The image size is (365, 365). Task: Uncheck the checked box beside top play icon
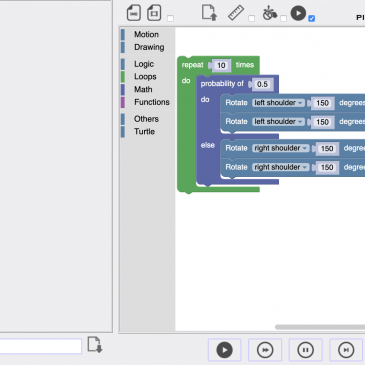[312, 18]
